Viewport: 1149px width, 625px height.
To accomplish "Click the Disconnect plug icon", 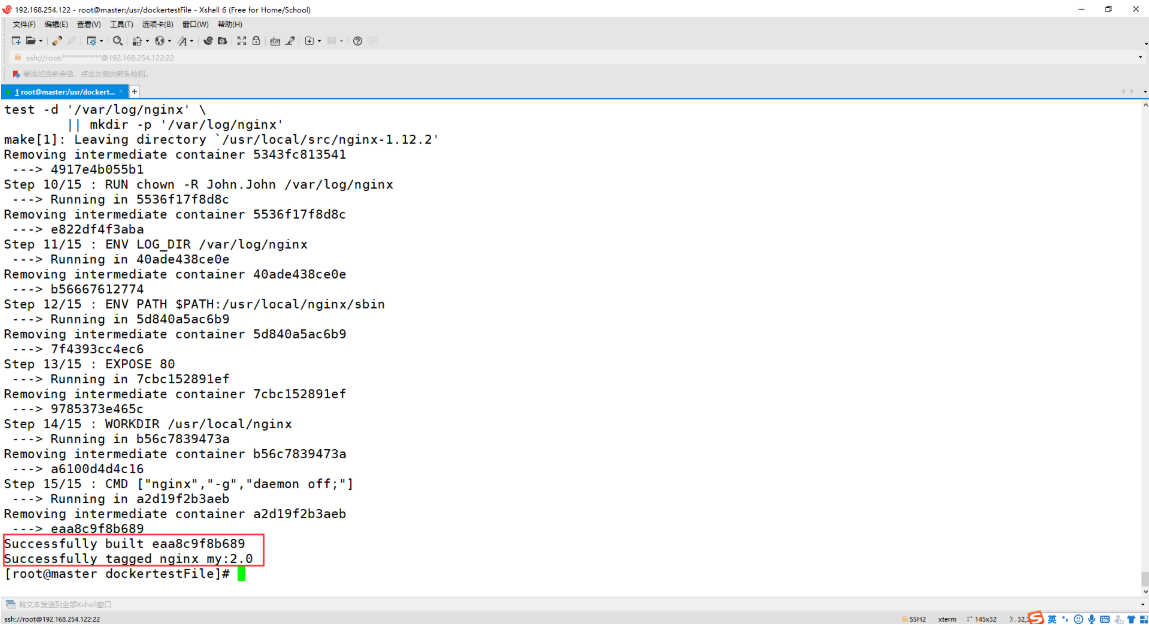I will [x=56, y=41].
